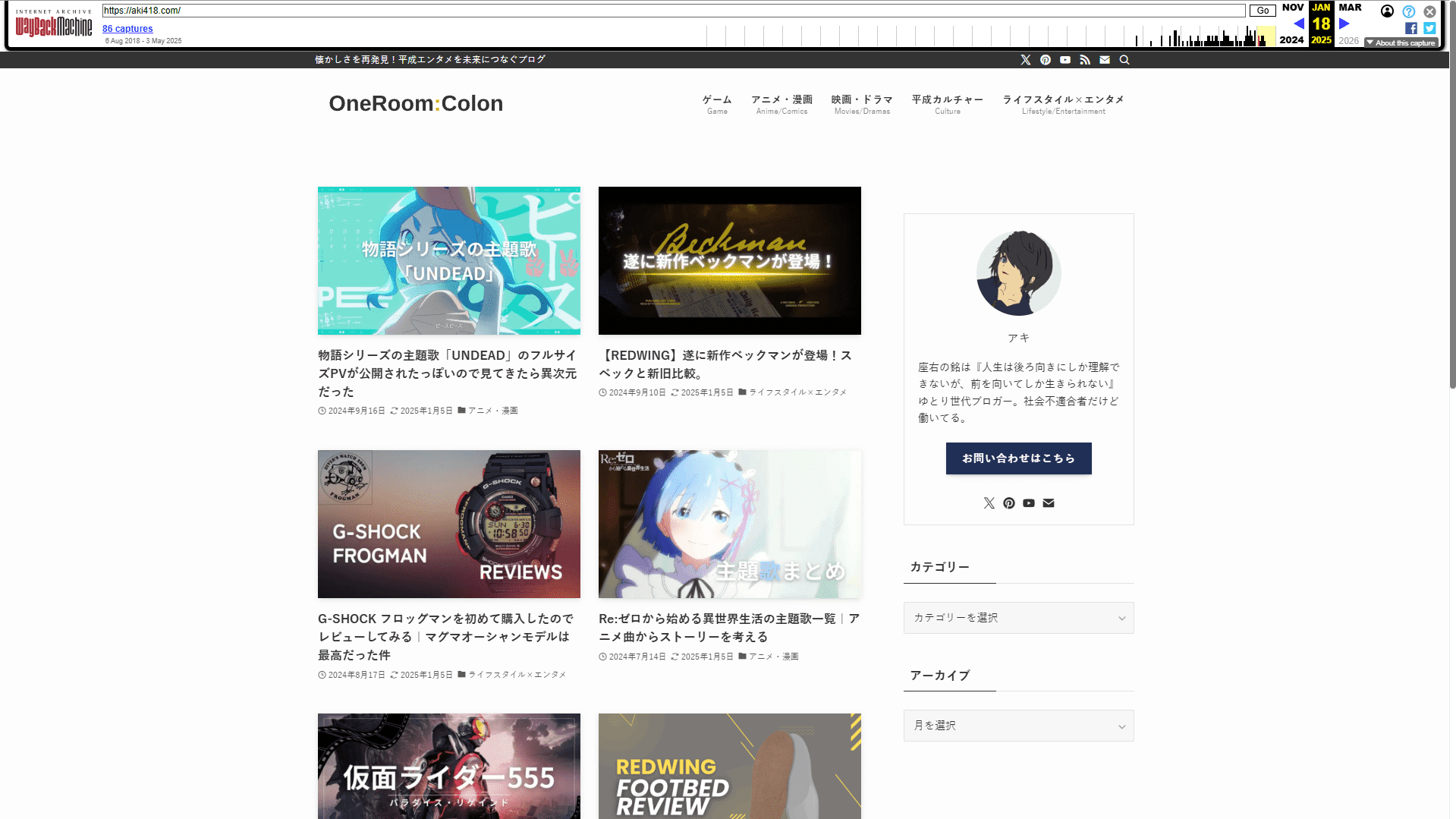Viewport: 1456px width, 819px height.
Task: Open the UNDEAD article thumbnail
Action: tap(449, 260)
